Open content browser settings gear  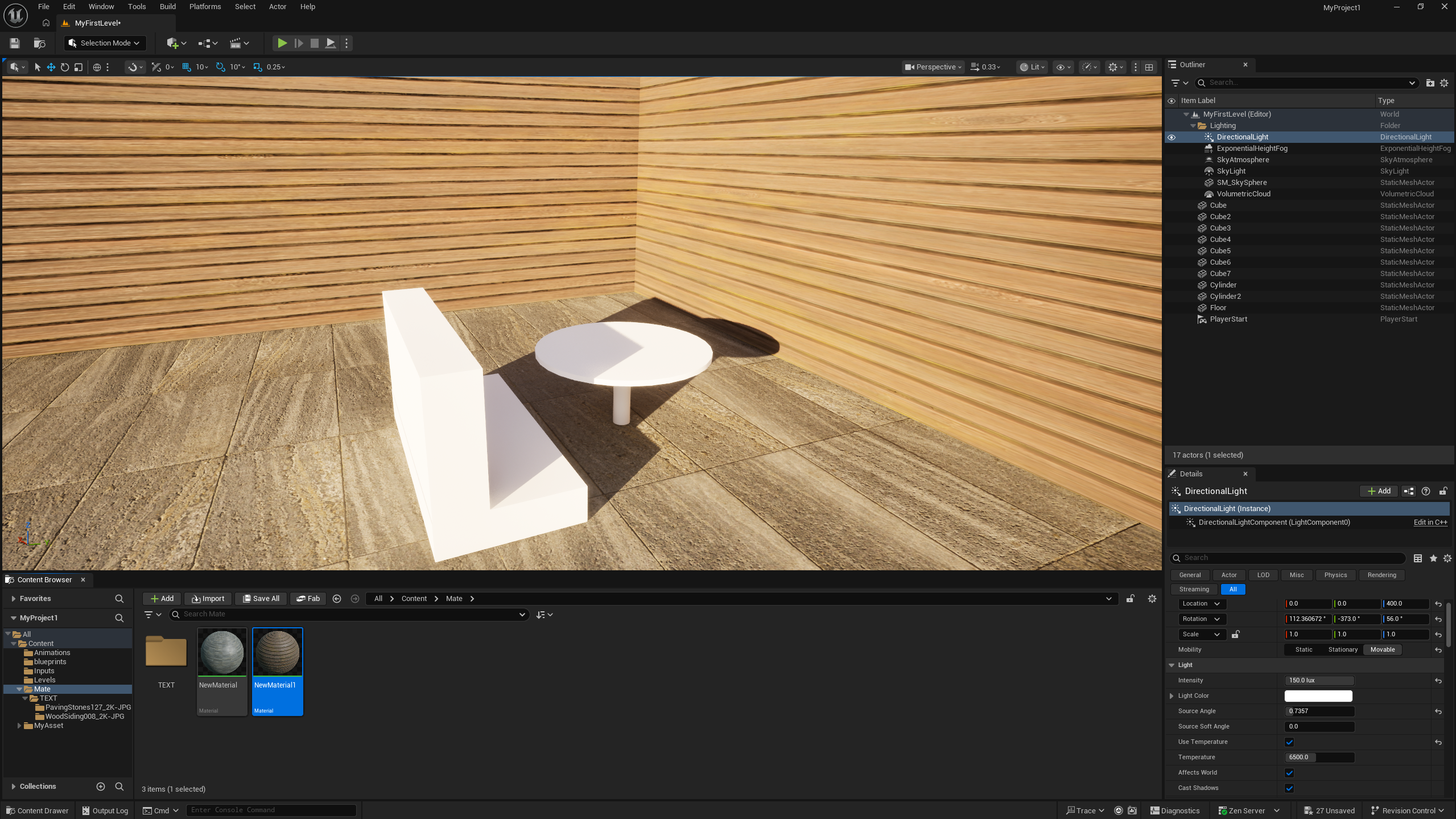point(1152,599)
